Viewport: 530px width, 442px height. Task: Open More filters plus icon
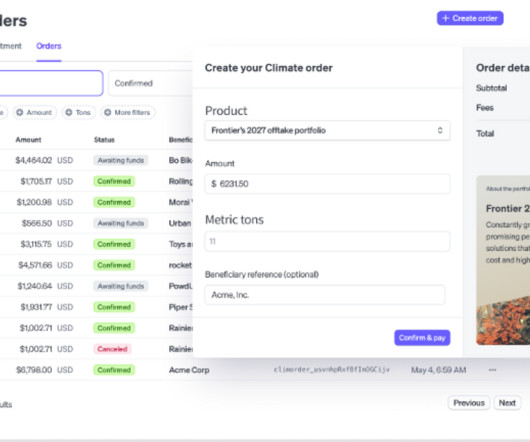tap(107, 113)
